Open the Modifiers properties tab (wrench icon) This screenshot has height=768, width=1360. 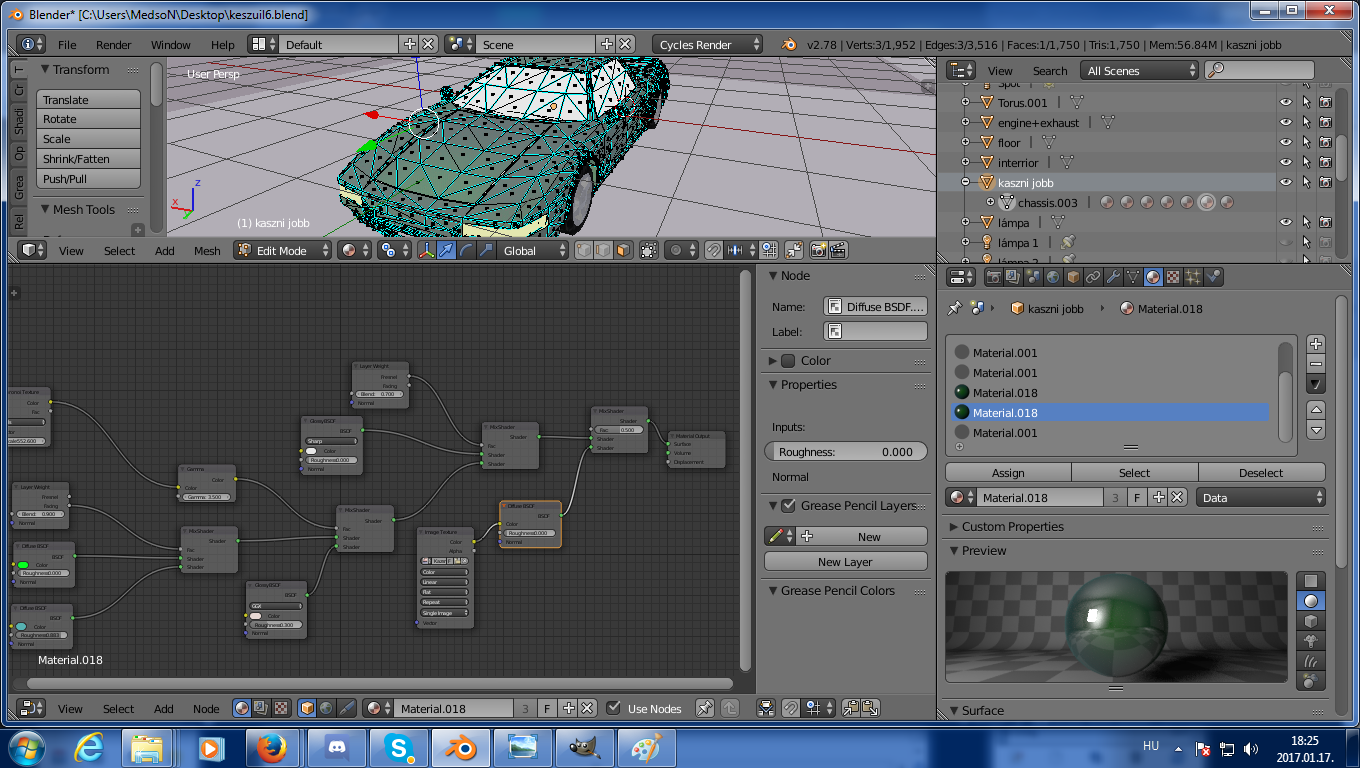tap(1113, 277)
